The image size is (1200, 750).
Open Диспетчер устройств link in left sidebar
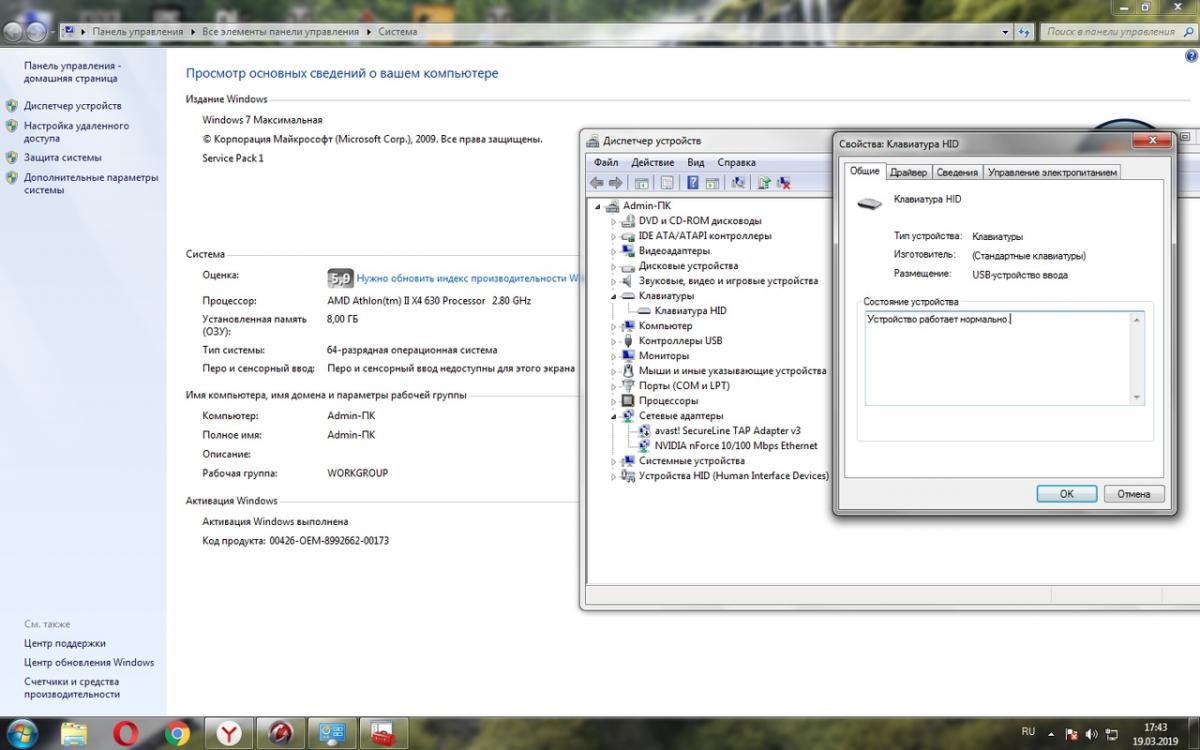pyautogui.click(x=72, y=106)
